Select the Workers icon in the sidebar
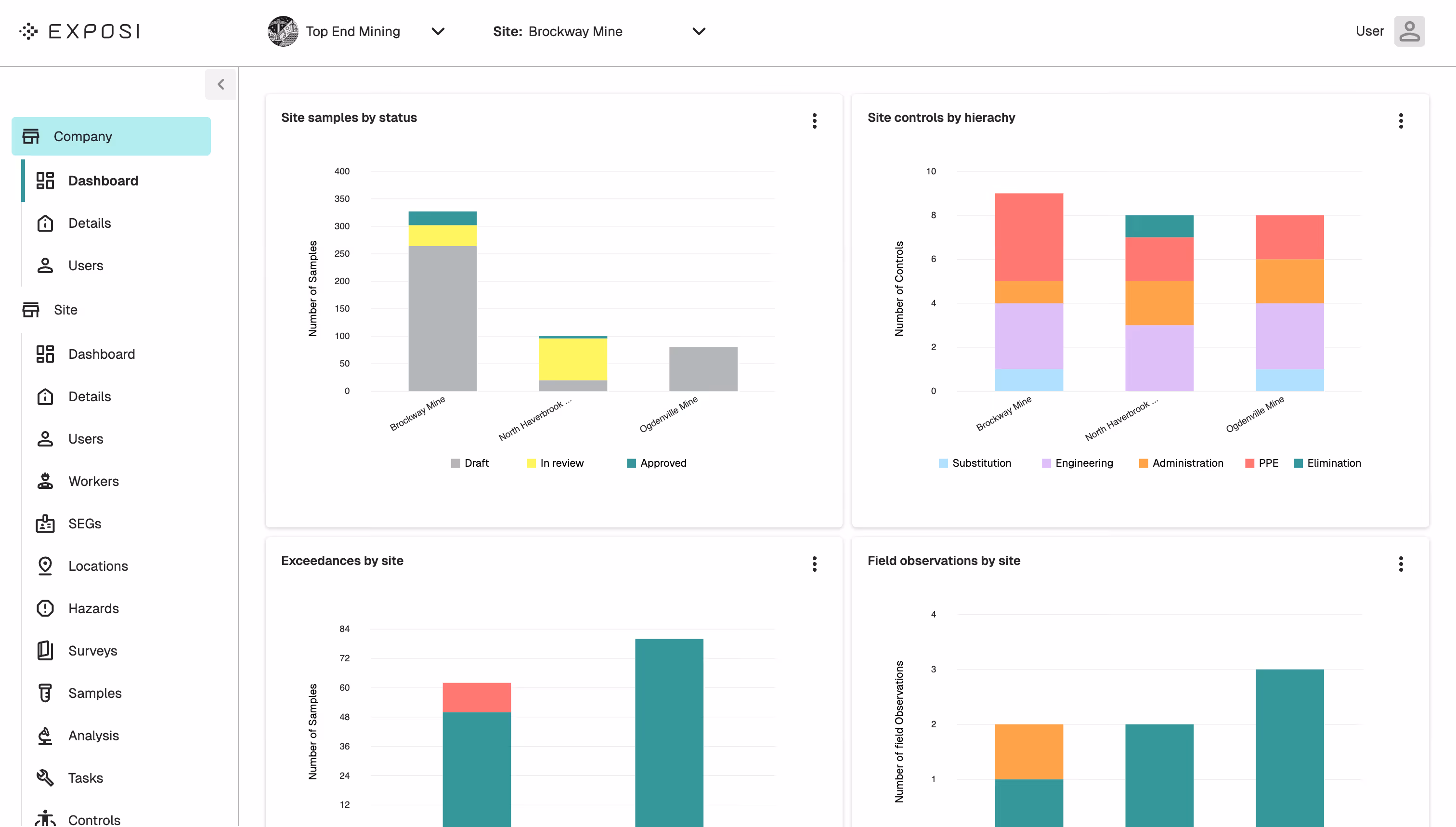Viewport: 1456px width, 827px height. pyautogui.click(x=45, y=481)
